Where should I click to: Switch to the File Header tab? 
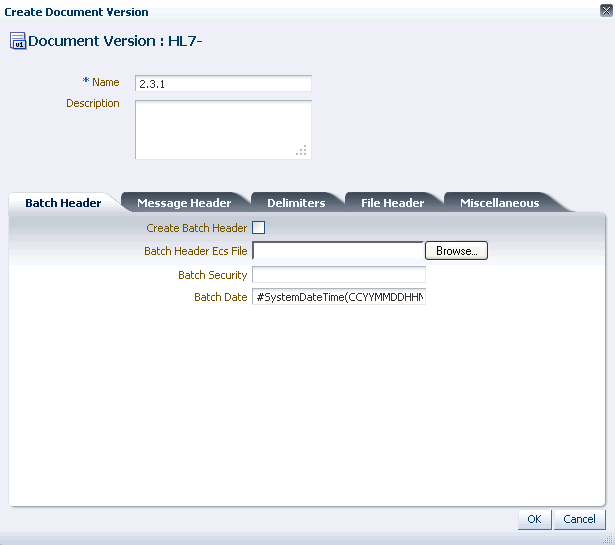392,203
